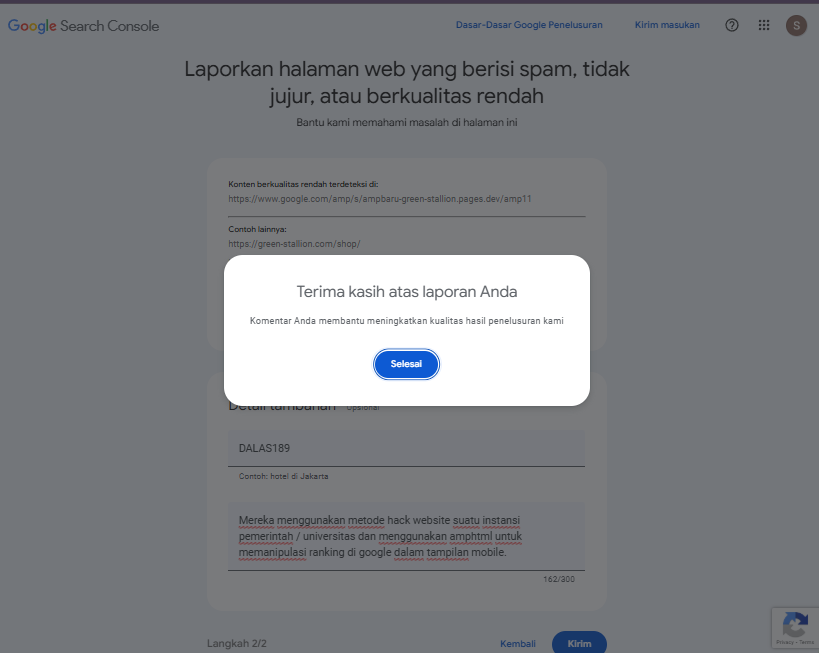Open the Kirim masukan feedback link
Image resolution: width=819 pixels, height=653 pixels.
(x=667, y=25)
